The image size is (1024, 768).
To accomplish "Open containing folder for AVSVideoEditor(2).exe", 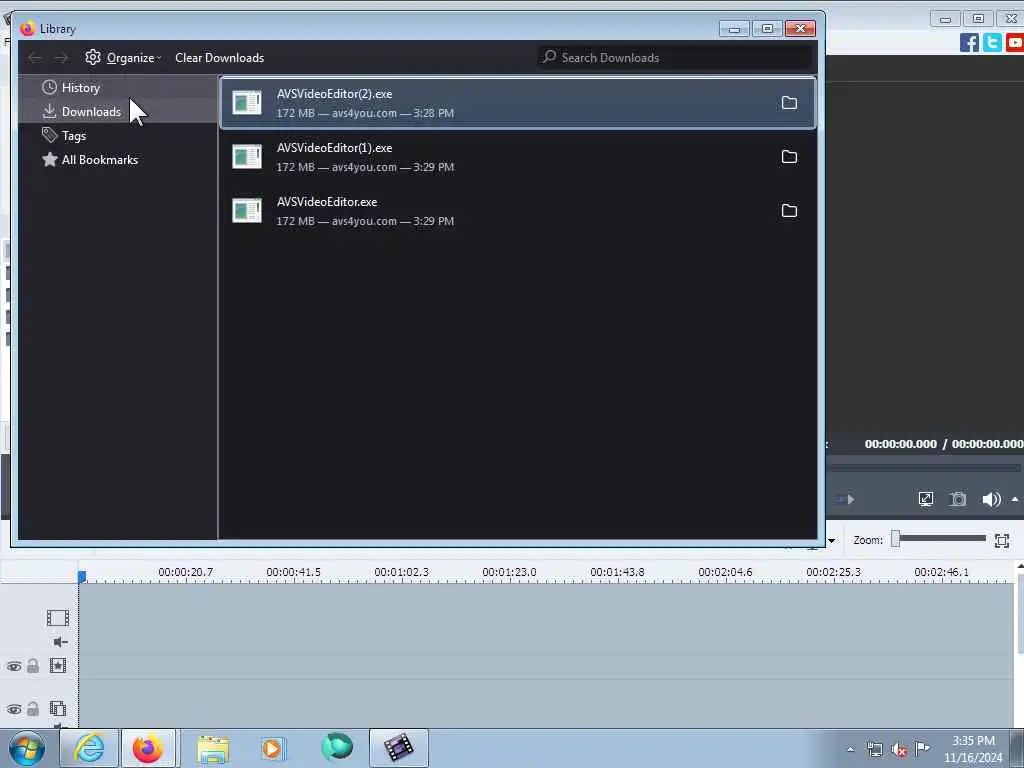I will (x=790, y=103).
